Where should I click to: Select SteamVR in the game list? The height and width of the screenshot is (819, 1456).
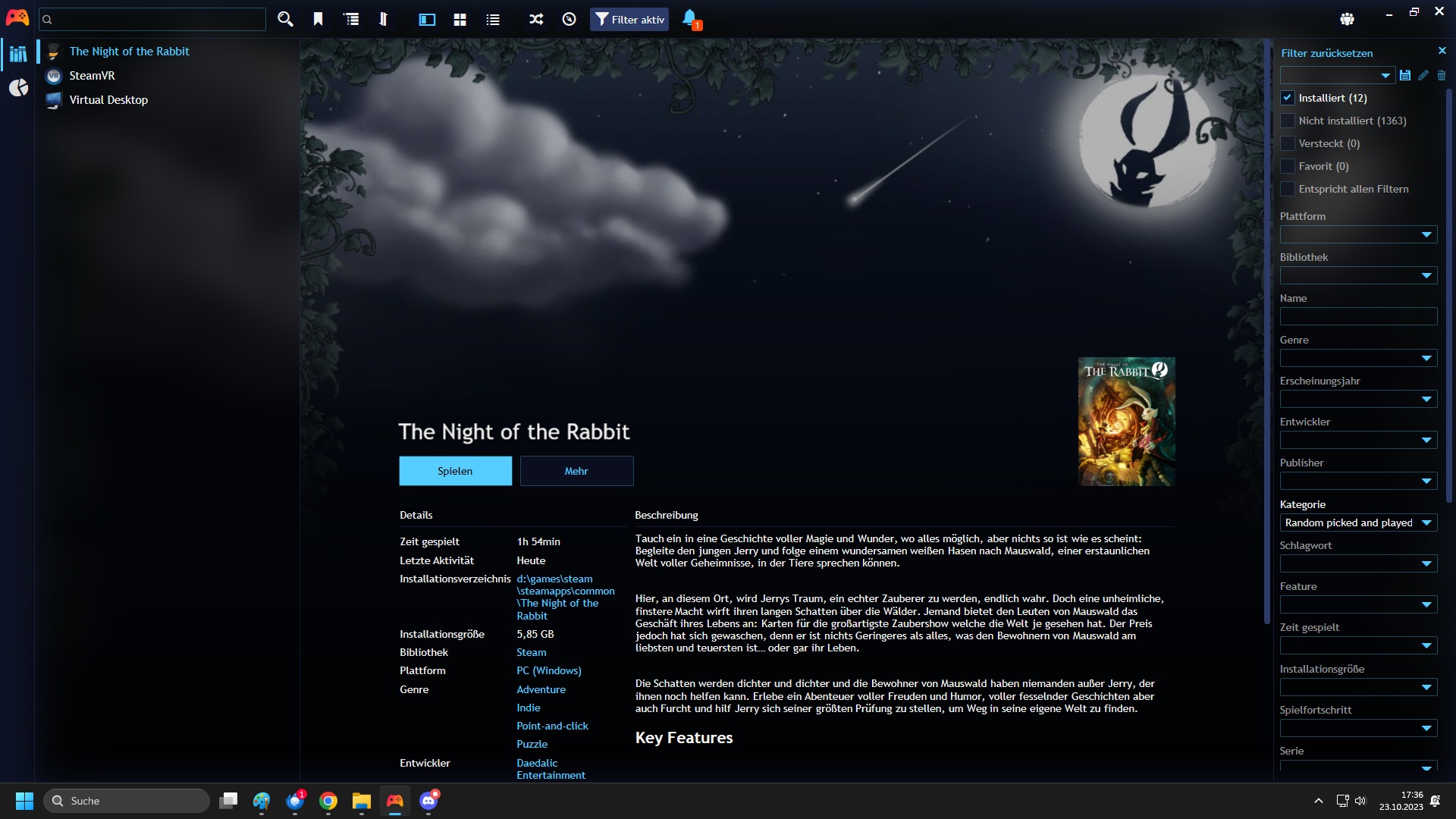pyautogui.click(x=91, y=75)
